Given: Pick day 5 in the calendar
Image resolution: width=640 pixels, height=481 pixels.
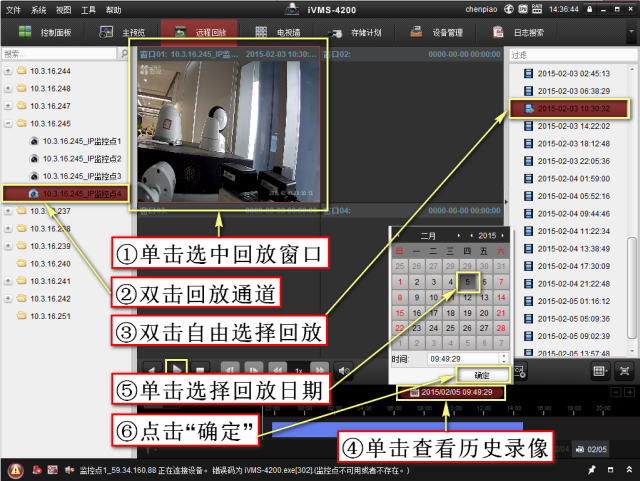Looking at the screenshot, I should tap(468, 282).
